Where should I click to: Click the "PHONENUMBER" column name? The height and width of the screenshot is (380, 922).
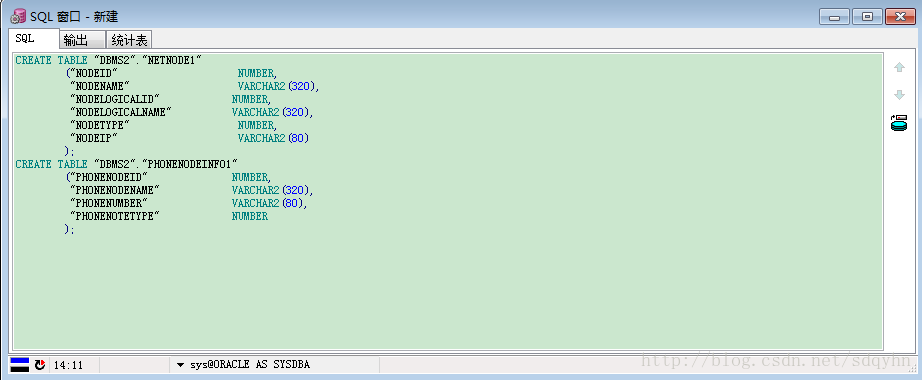(109, 203)
